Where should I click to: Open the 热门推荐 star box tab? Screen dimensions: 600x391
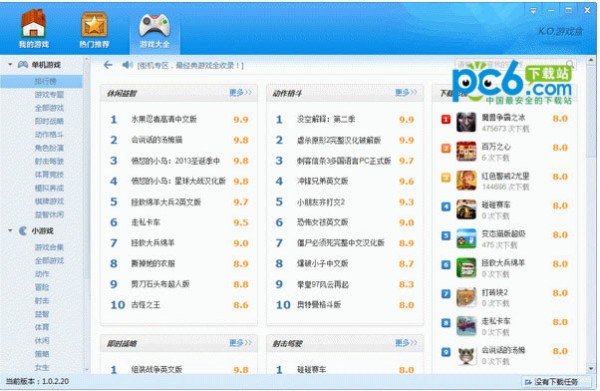pos(94,29)
